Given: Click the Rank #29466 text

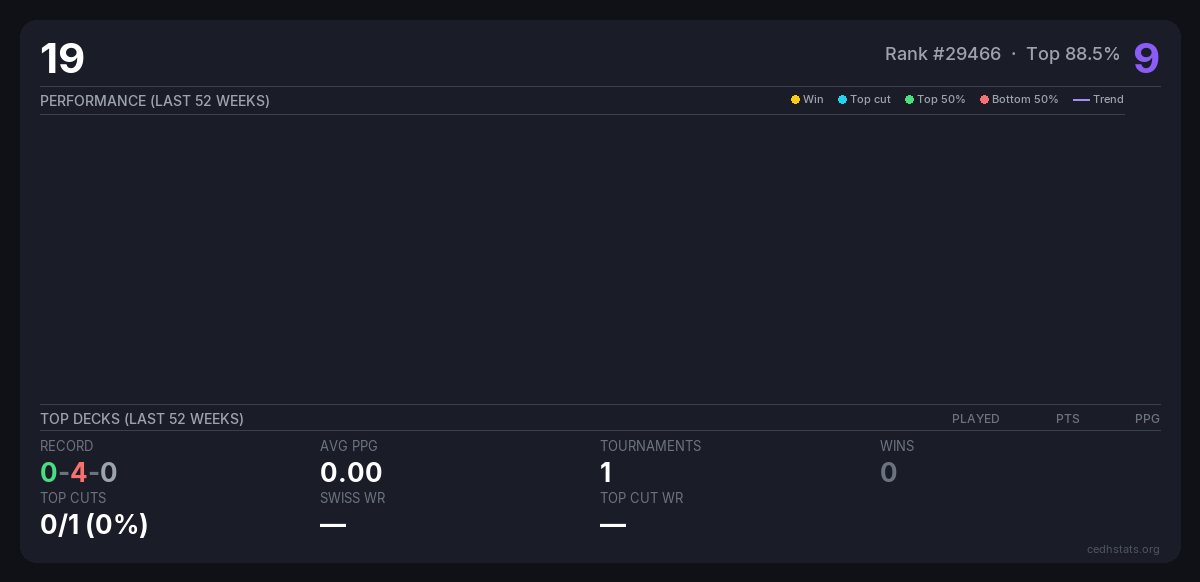Looking at the screenshot, I should click(942, 54).
